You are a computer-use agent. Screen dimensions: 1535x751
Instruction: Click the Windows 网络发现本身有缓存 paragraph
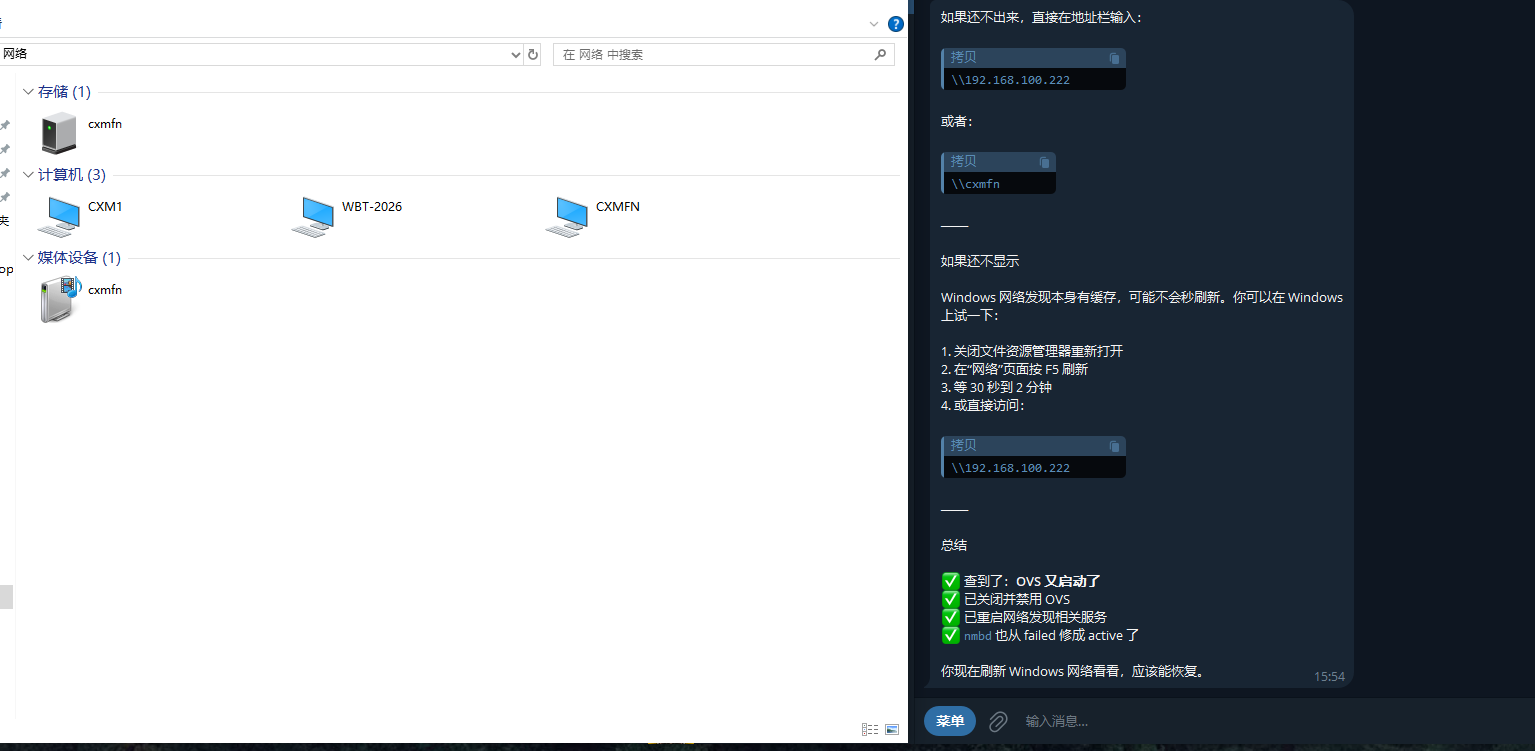coord(1142,306)
